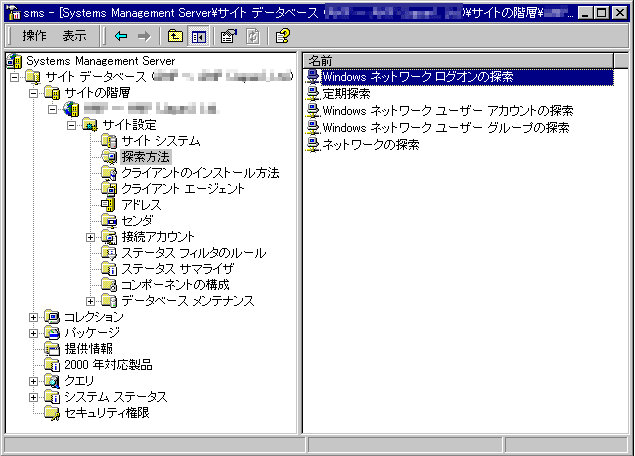This screenshot has height=456, width=635.
Task: Click the クライアント エージェント icon
Action: point(109,189)
